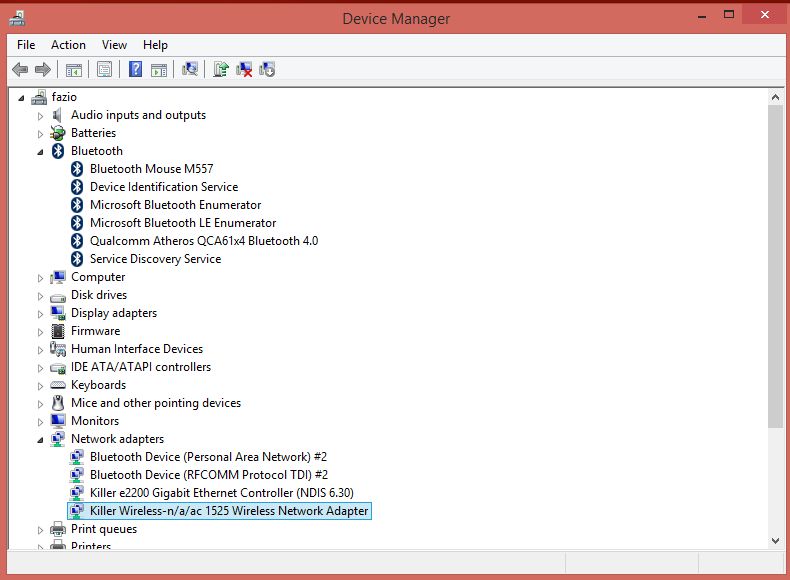The image size is (790, 580).
Task: Click the Batteries category icon
Action: 58,133
